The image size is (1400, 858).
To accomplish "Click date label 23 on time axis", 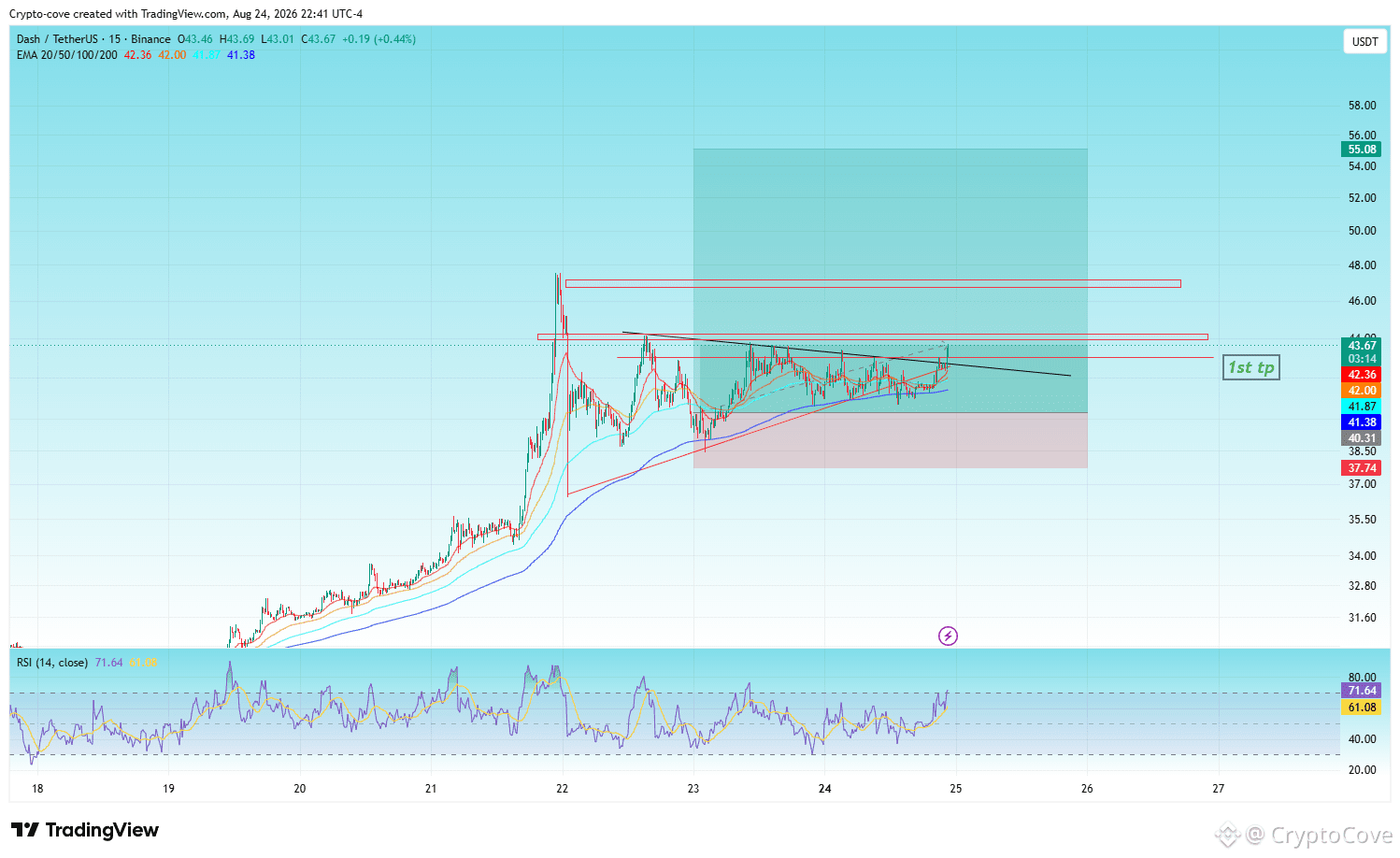I will pos(693,789).
